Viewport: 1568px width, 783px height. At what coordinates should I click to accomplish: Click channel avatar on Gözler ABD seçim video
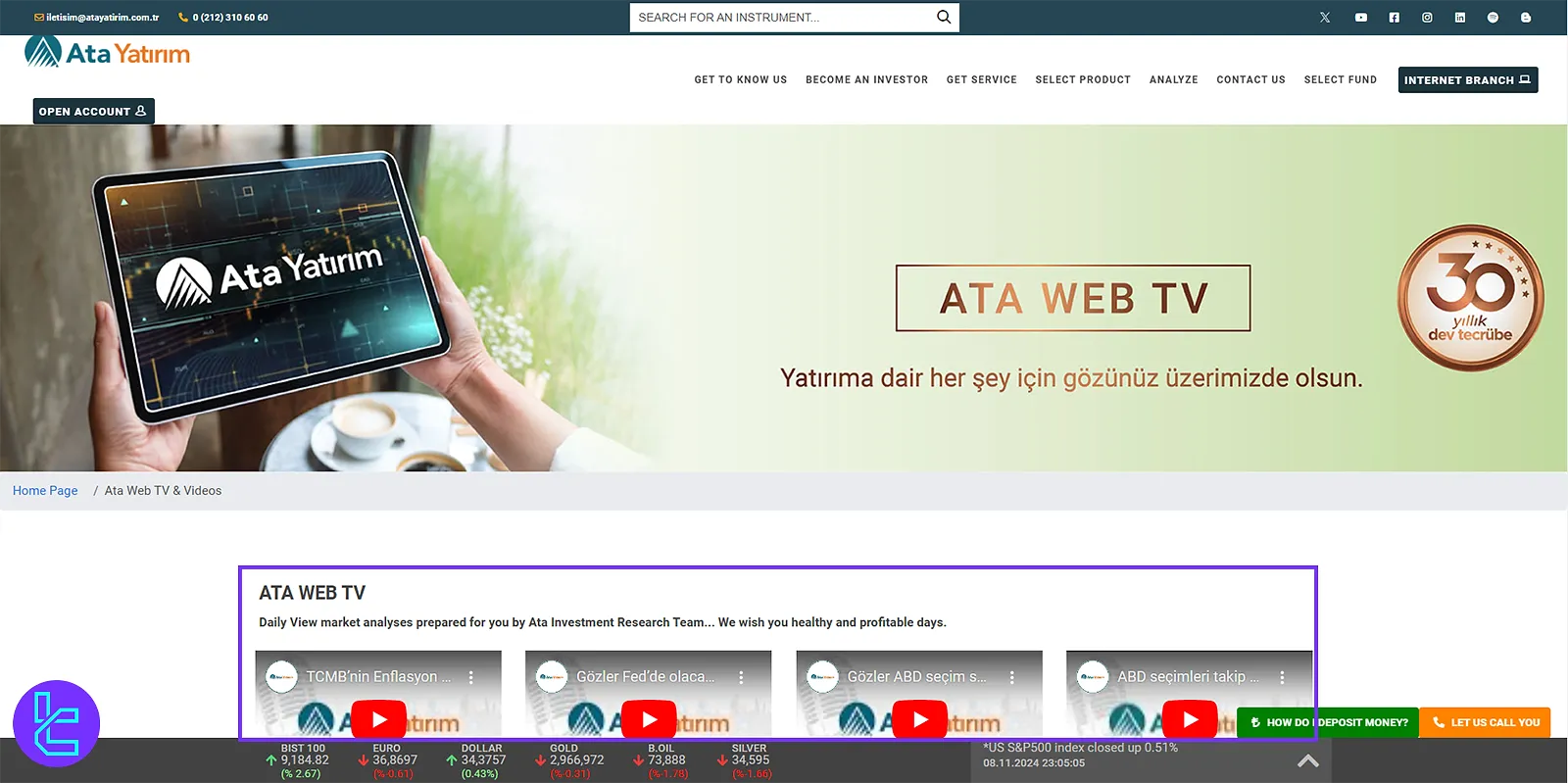click(x=823, y=677)
